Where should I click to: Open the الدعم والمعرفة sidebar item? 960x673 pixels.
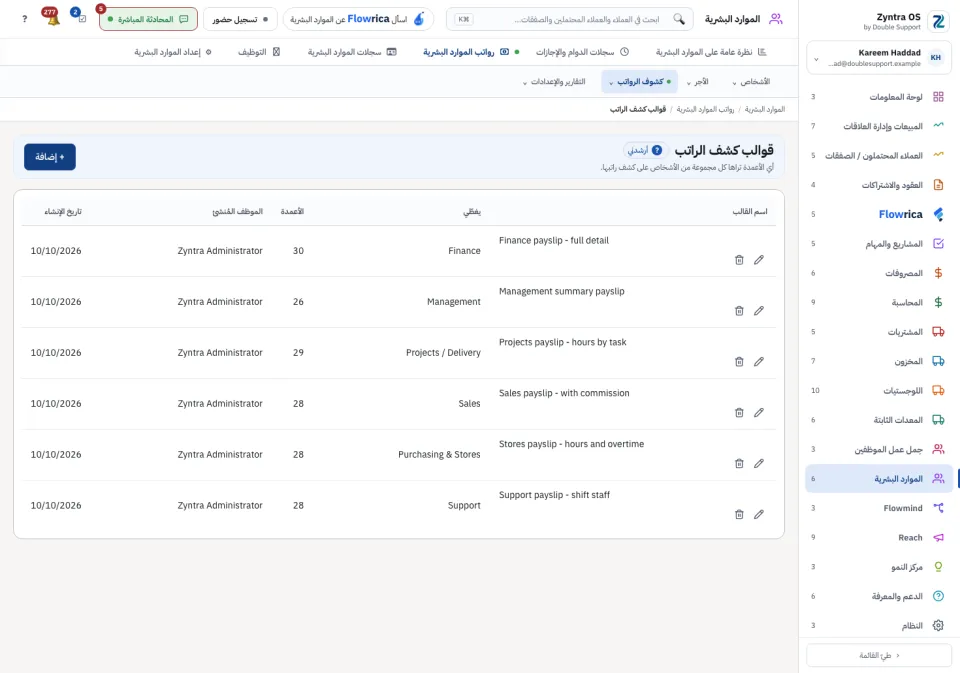(879, 596)
